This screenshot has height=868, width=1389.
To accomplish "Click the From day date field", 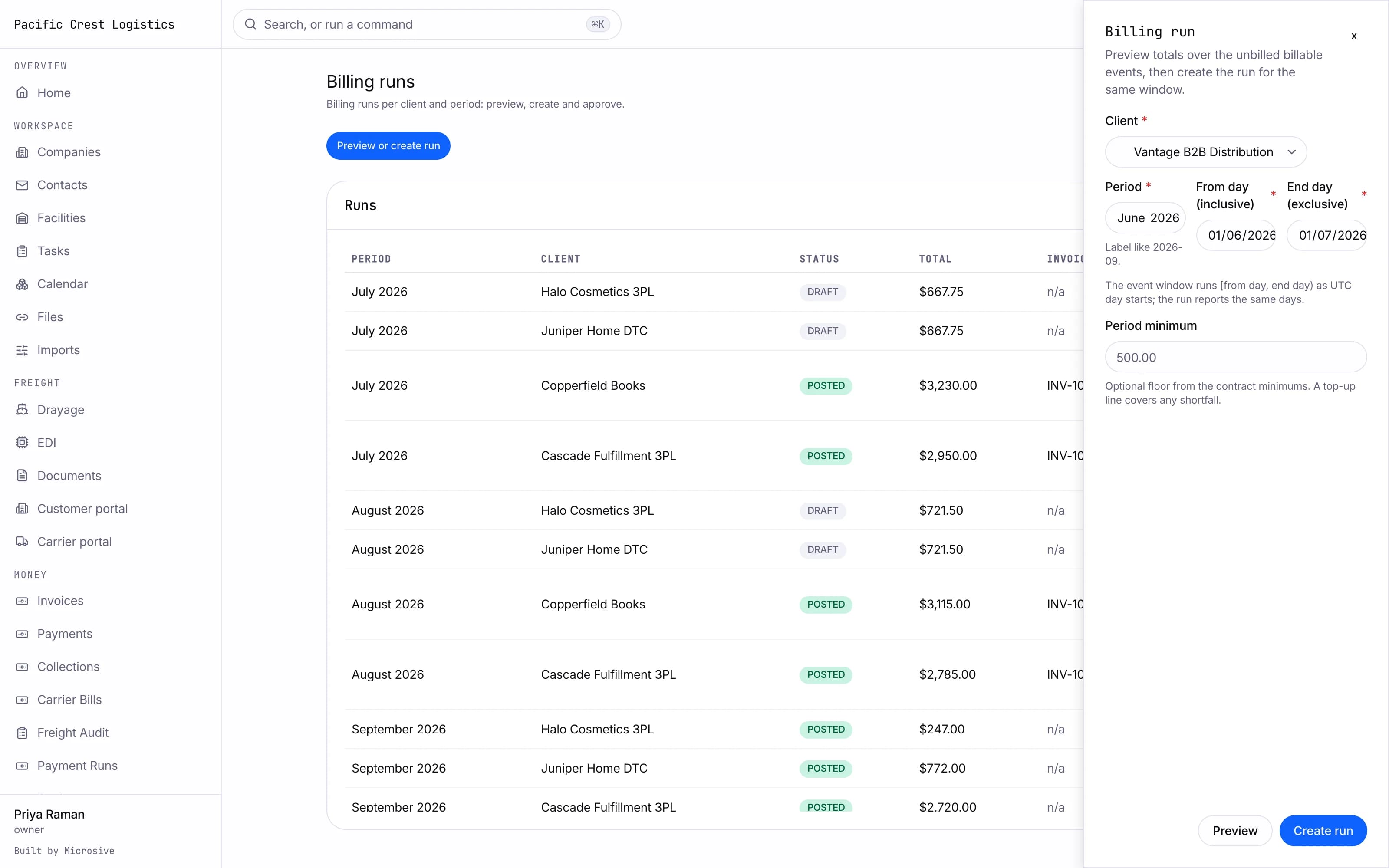I will pos(1236,235).
